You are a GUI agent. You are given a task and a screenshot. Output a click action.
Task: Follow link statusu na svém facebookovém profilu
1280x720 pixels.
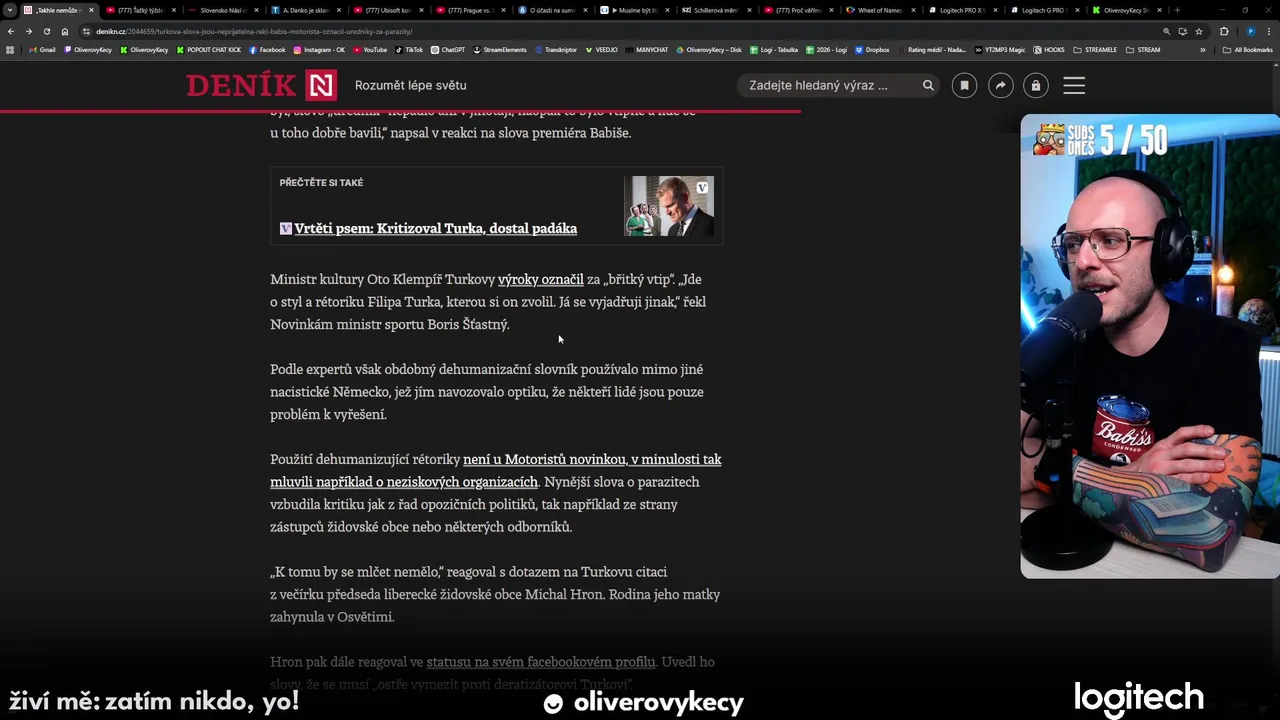click(541, 661)
